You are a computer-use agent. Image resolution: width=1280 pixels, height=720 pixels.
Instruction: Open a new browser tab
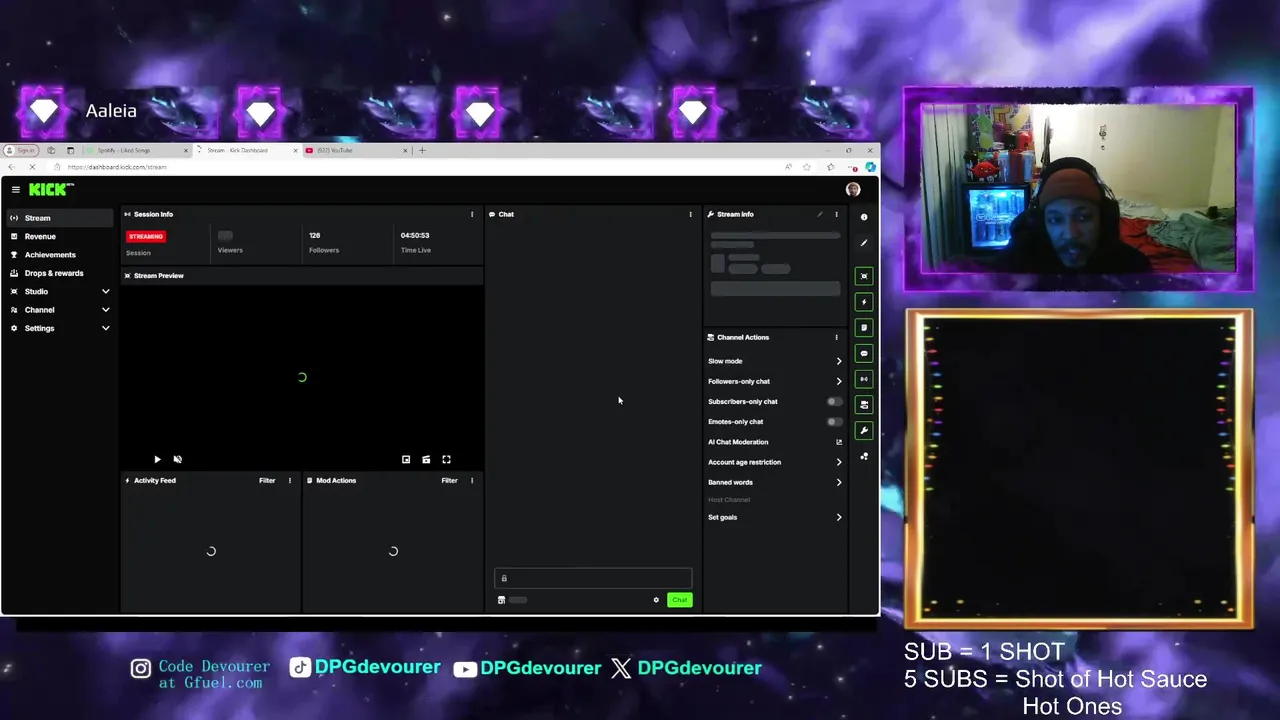pos(422,150)
